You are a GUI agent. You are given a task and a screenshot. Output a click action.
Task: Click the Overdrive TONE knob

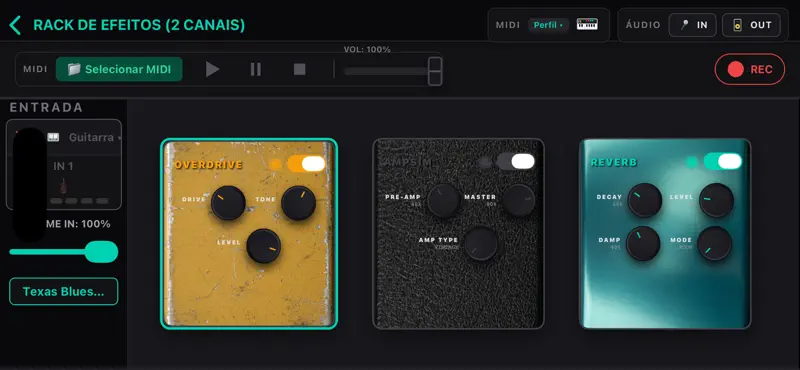[x=298, y=203]
